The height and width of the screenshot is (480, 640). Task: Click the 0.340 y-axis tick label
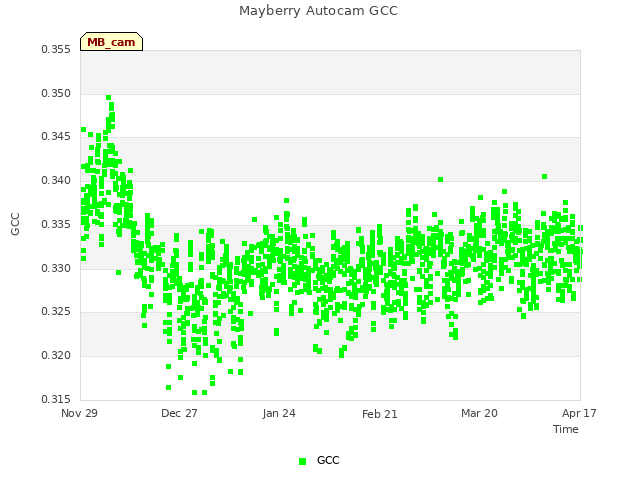click(56, 180)
